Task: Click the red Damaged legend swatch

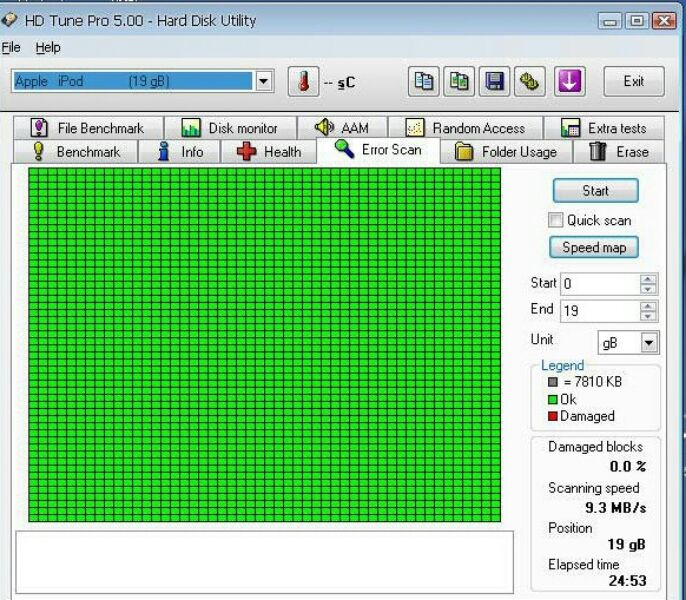Action: [x=553, y=416]
